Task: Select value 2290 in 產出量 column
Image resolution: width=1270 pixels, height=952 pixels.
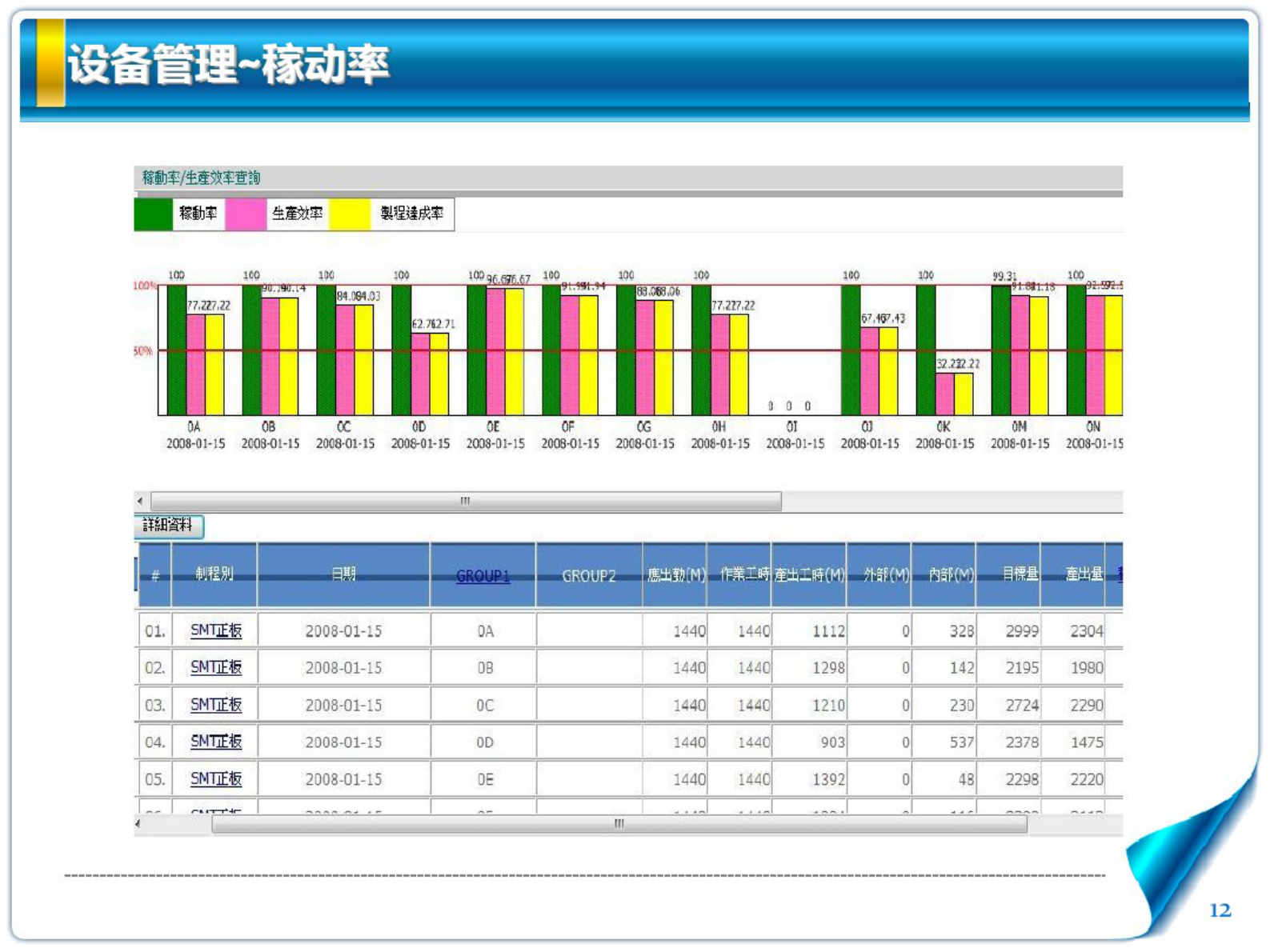Action: (x=1087, y=706)
